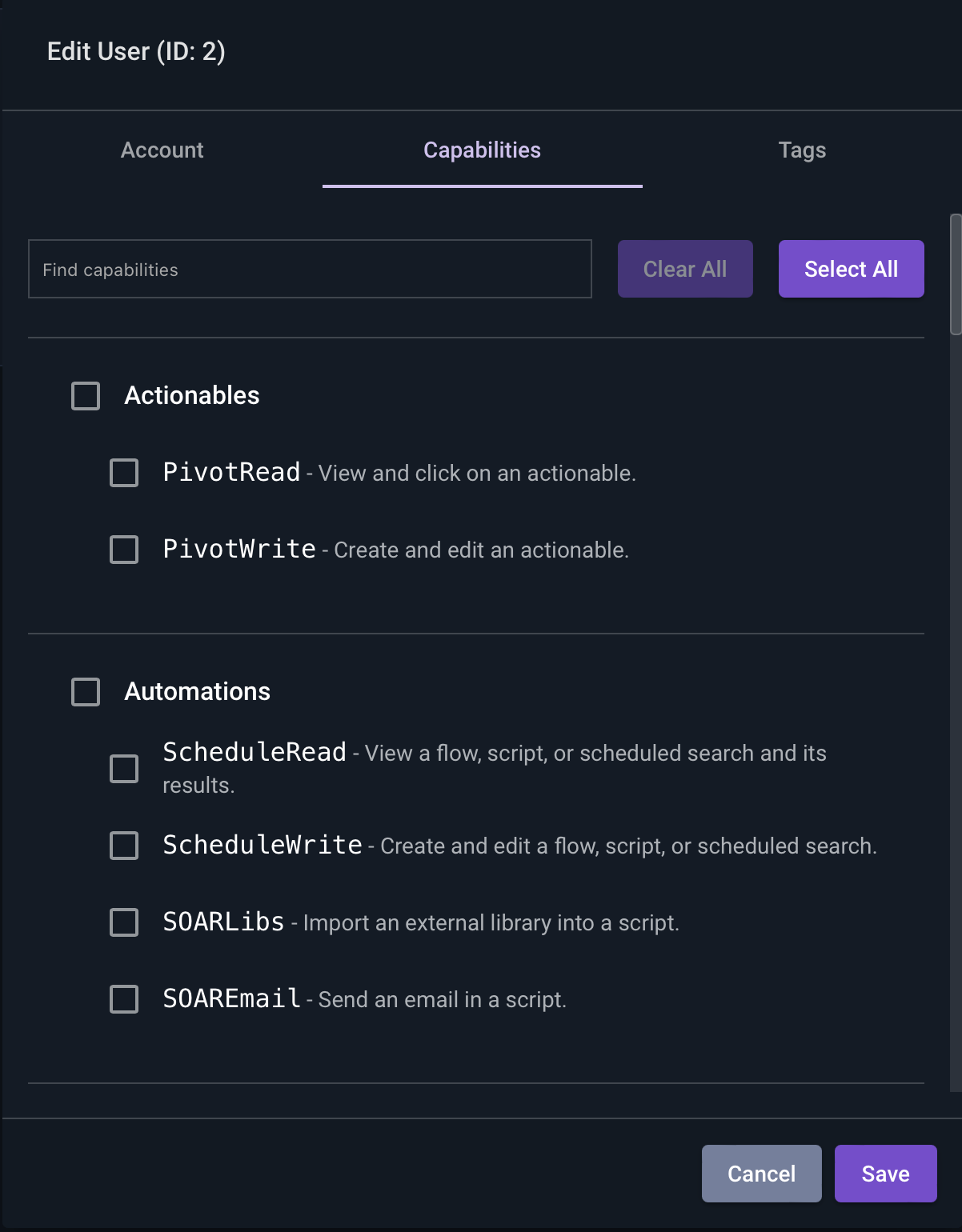Tick the ScheduleRead capability checkbox
962x1232 pixels.
click(124, 769)
